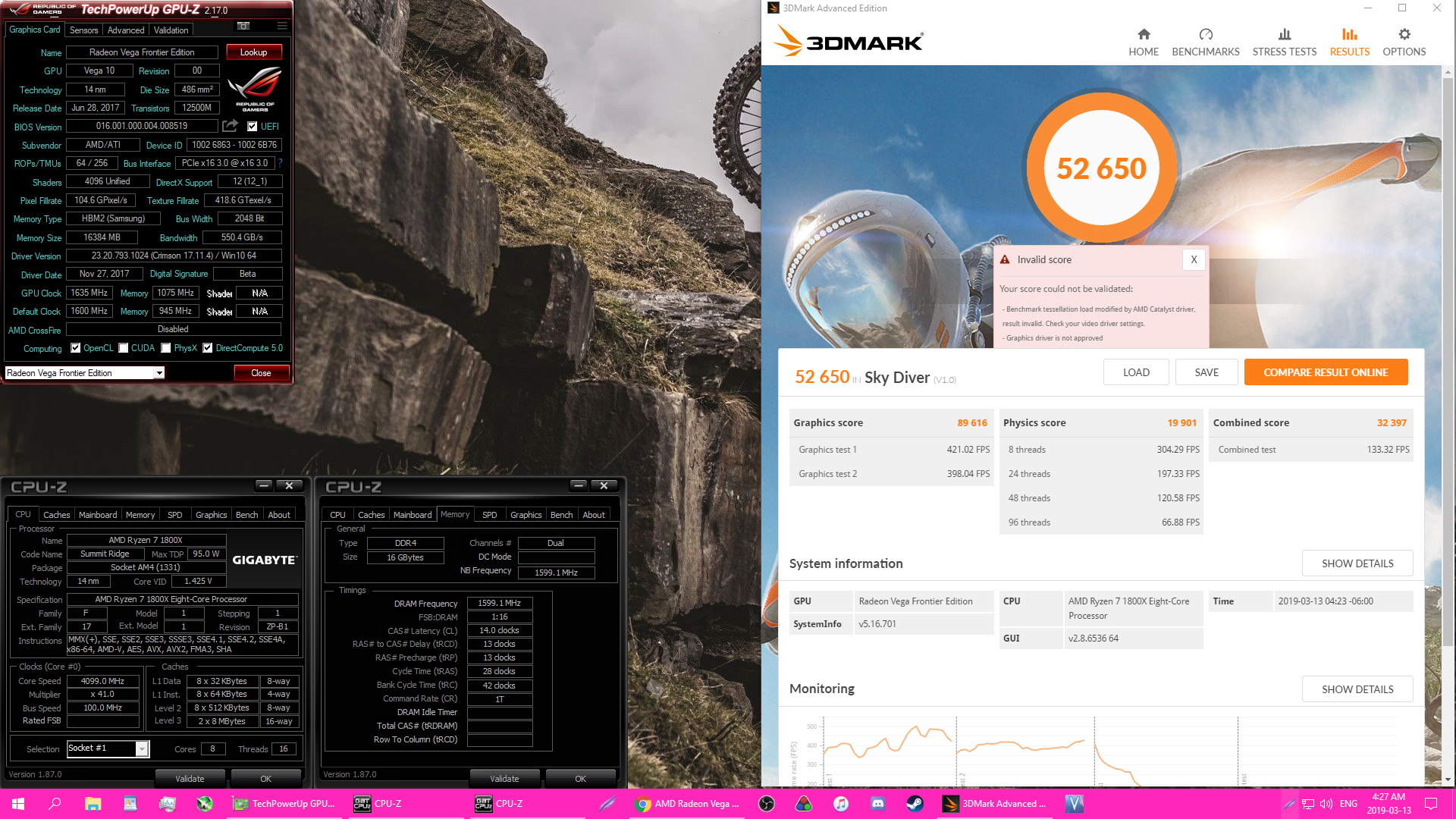Click the Close button in GPU-Z
This screenshot has width=1456, height=819.
261,373
